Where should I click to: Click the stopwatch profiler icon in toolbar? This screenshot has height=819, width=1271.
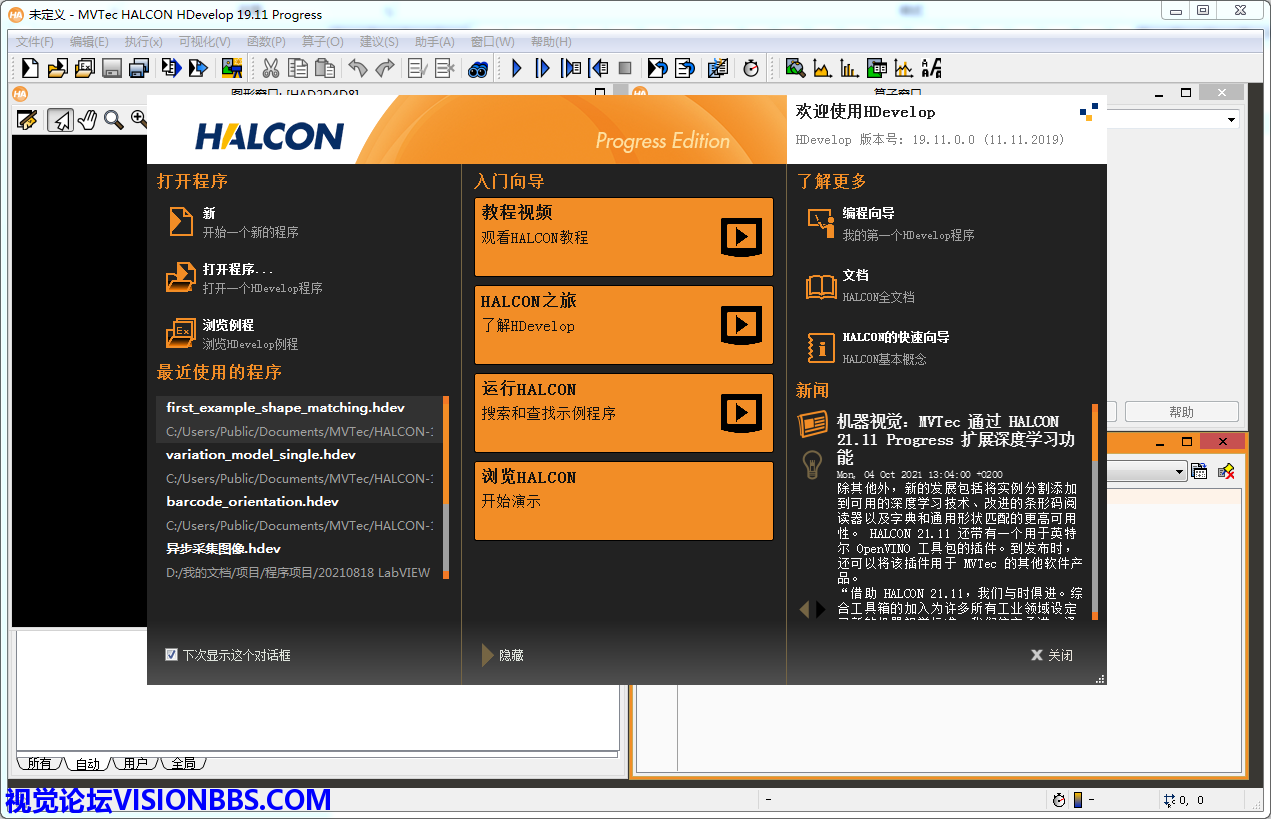[x=751, y=68]
